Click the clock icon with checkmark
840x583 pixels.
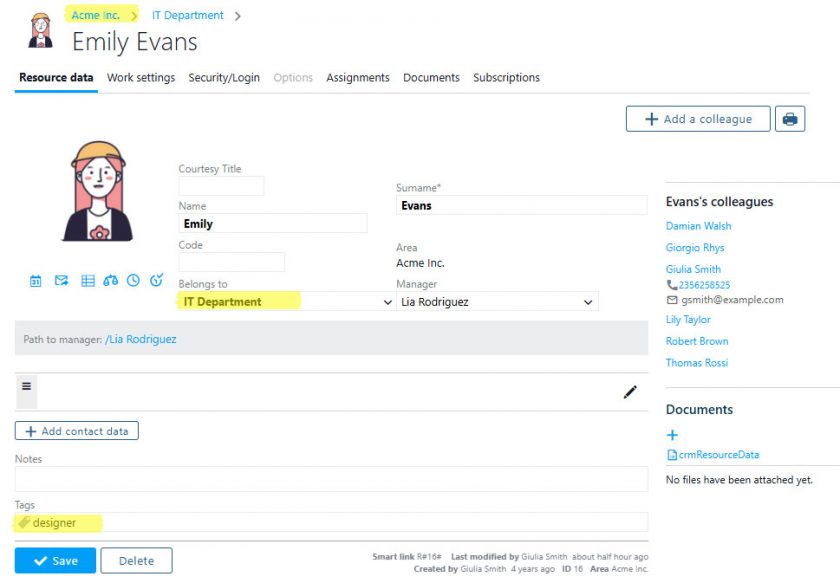tap(156, 281)
